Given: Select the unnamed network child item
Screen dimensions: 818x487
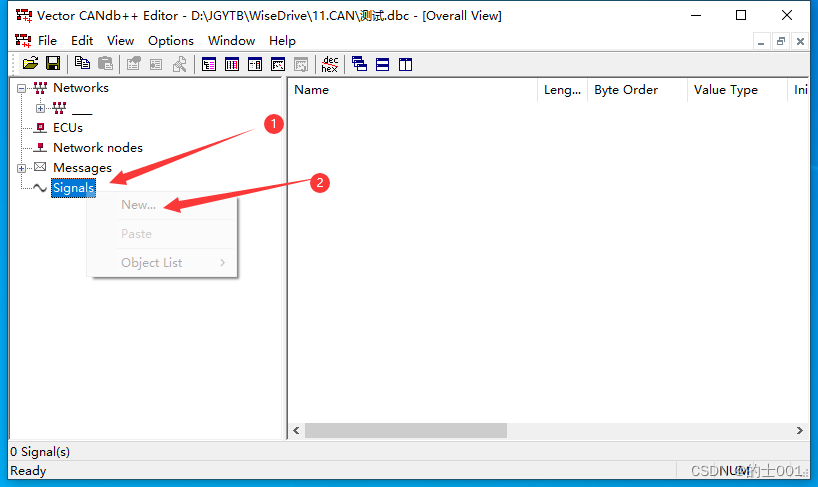Looking at the screenshot, I should (82, 108).
